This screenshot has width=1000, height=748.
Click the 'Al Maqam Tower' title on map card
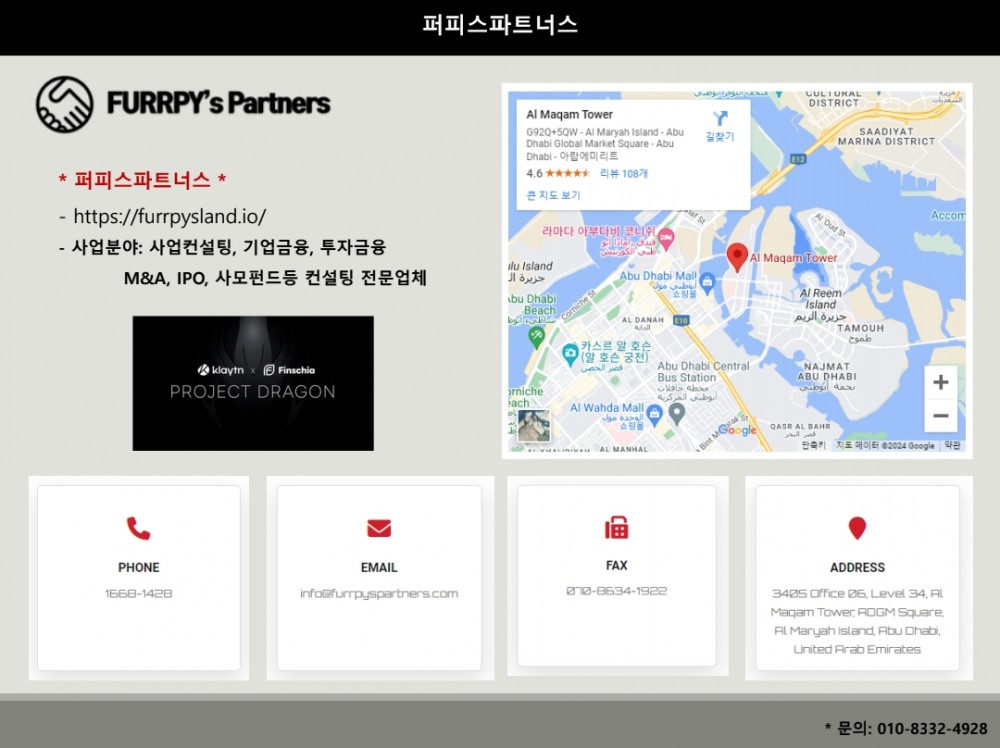(569, 115)
